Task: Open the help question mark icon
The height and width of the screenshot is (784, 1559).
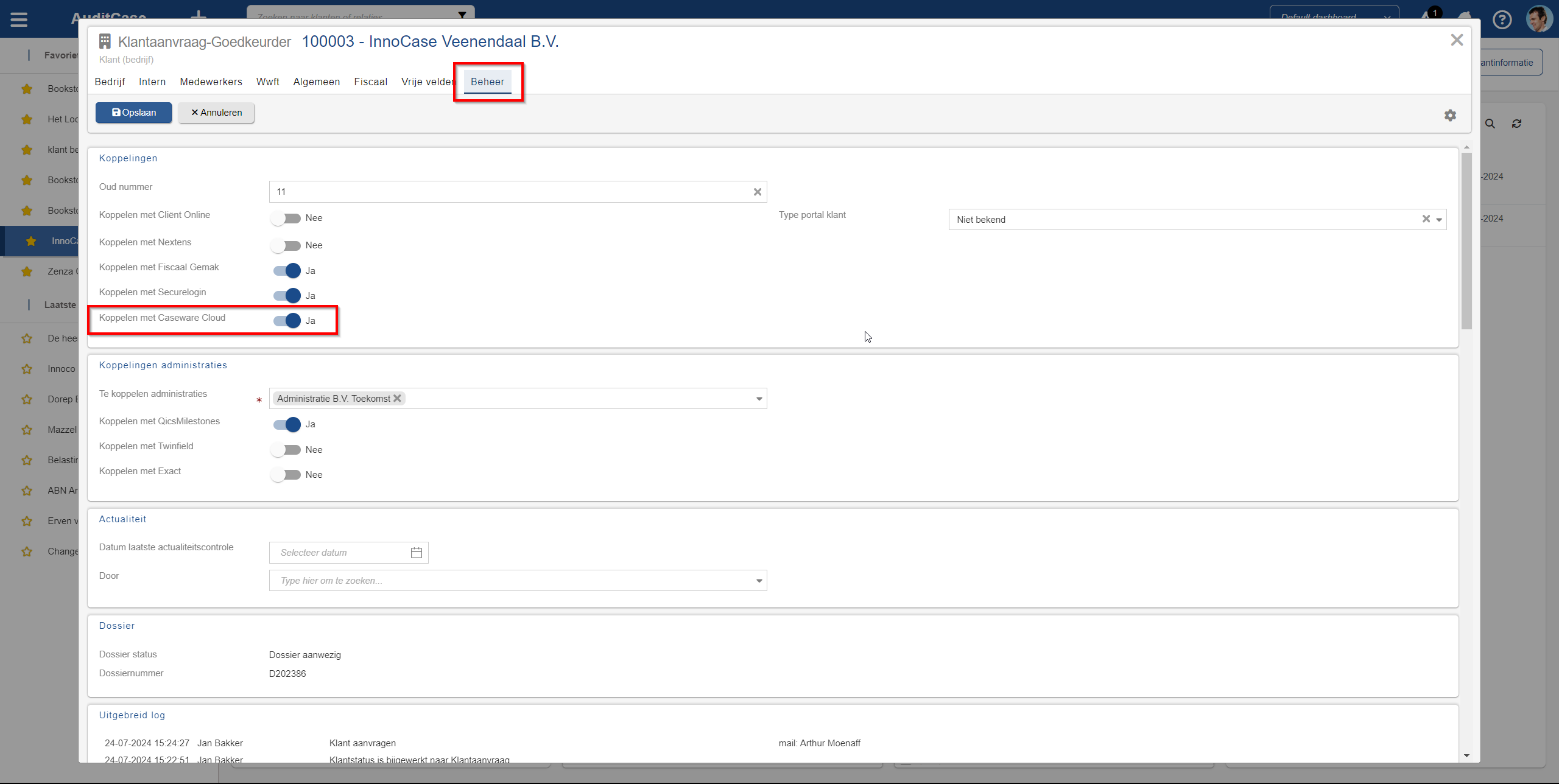Action: point(1502,19)
